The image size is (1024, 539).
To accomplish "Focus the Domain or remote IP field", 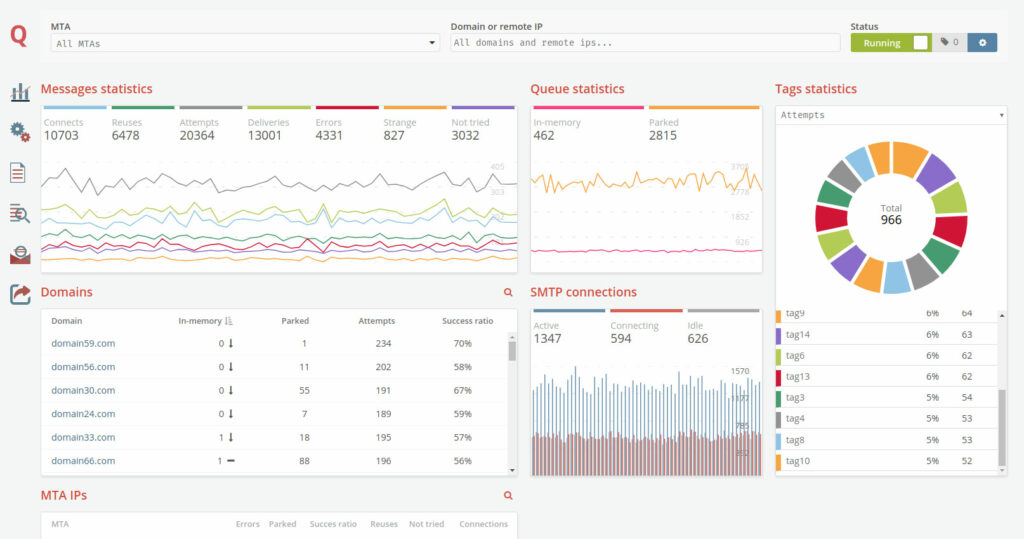I will coord(645,43).
